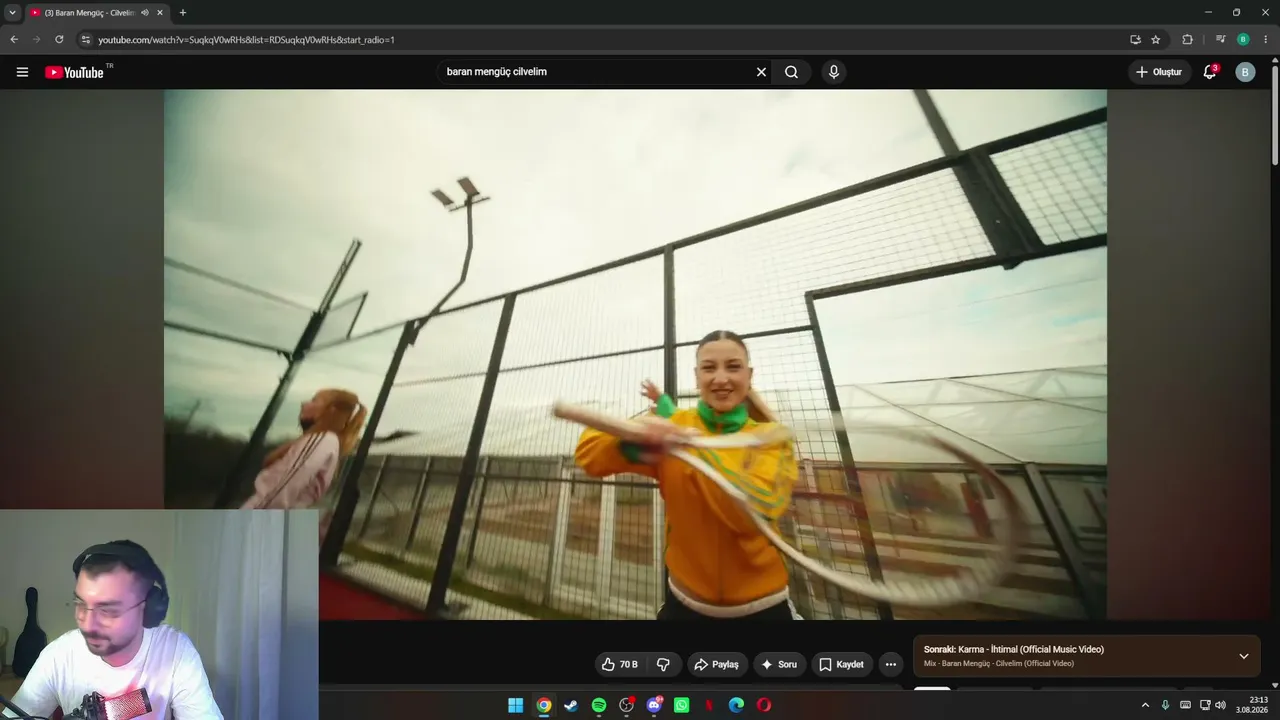Click the video player area

(x=635, y=354)
